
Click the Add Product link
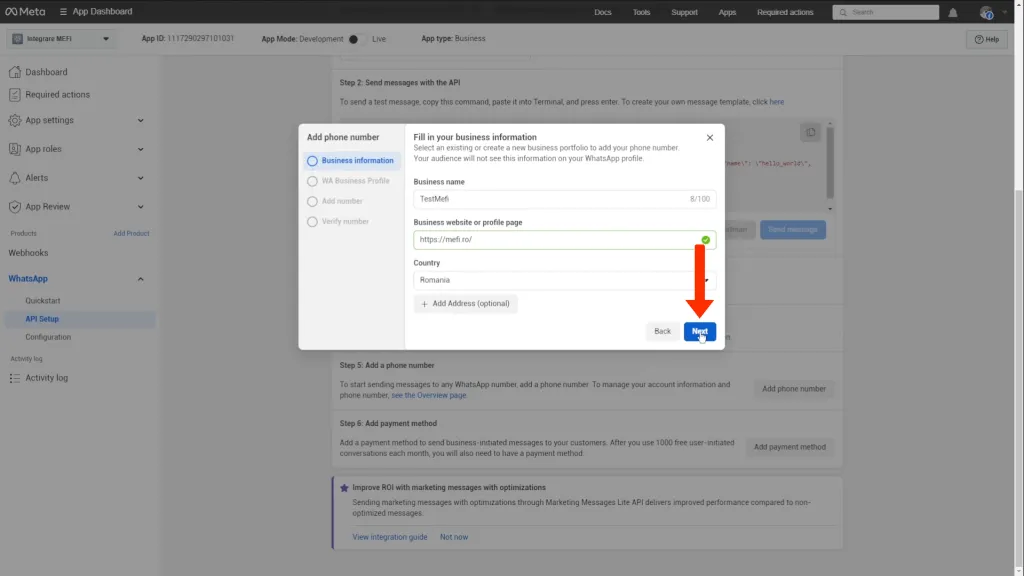click(x=131, y=233)
